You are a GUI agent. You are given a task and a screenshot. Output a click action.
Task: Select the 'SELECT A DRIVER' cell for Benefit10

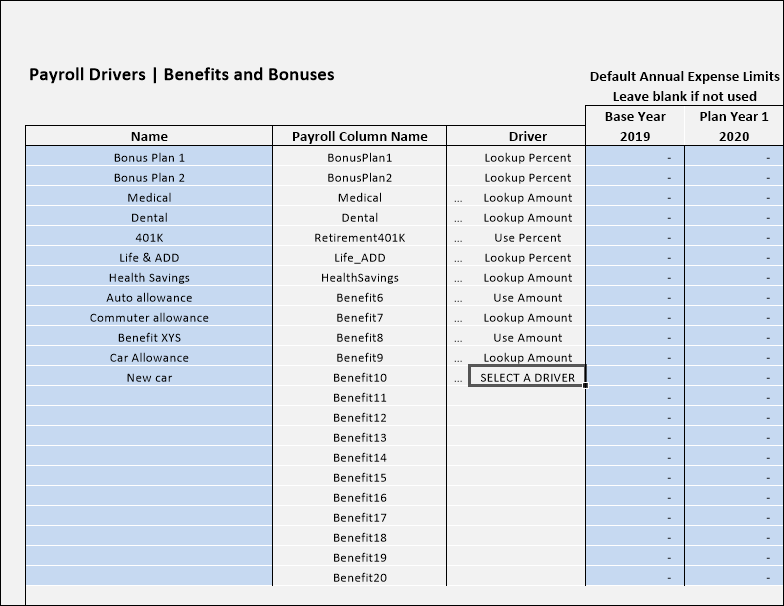[x=527, y=376]
